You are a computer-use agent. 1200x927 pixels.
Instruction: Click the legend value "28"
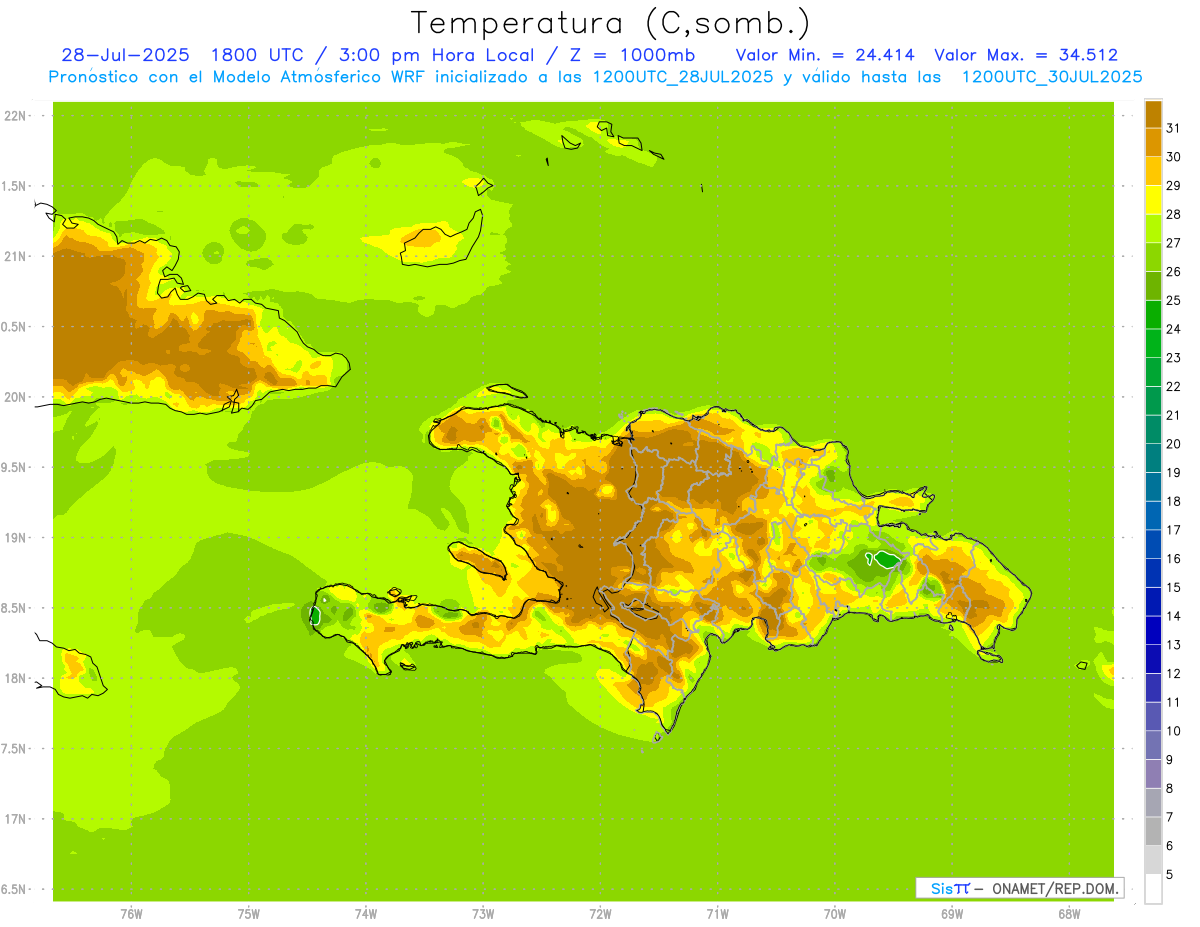point(1173,214)
